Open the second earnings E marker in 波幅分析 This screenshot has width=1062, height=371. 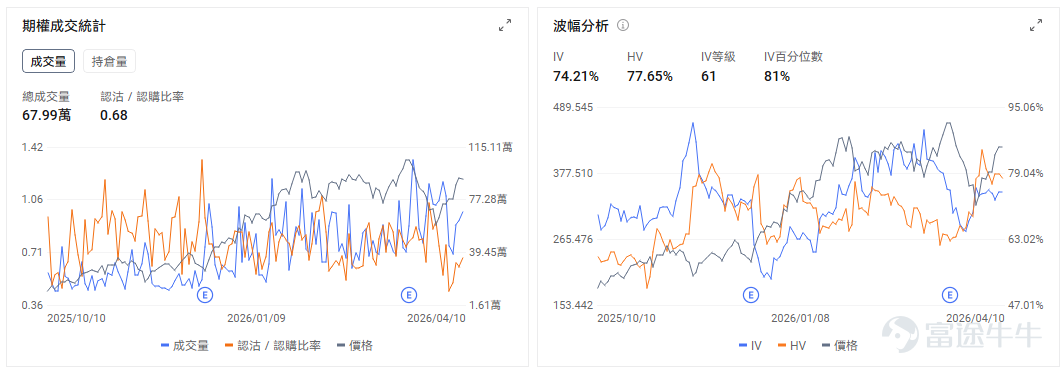click(x=950, y=294)
